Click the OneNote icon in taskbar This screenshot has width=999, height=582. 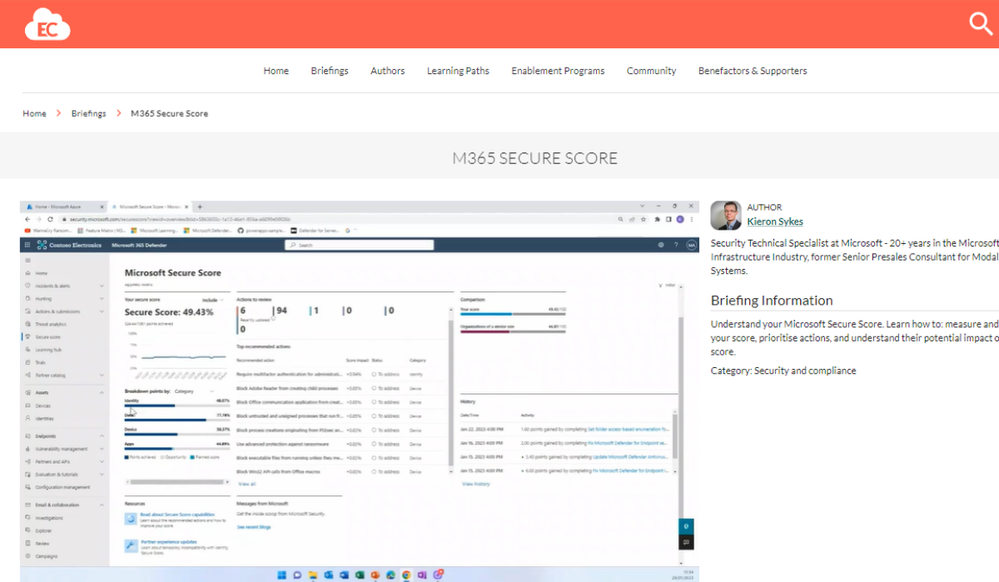(x=422, y=575)
